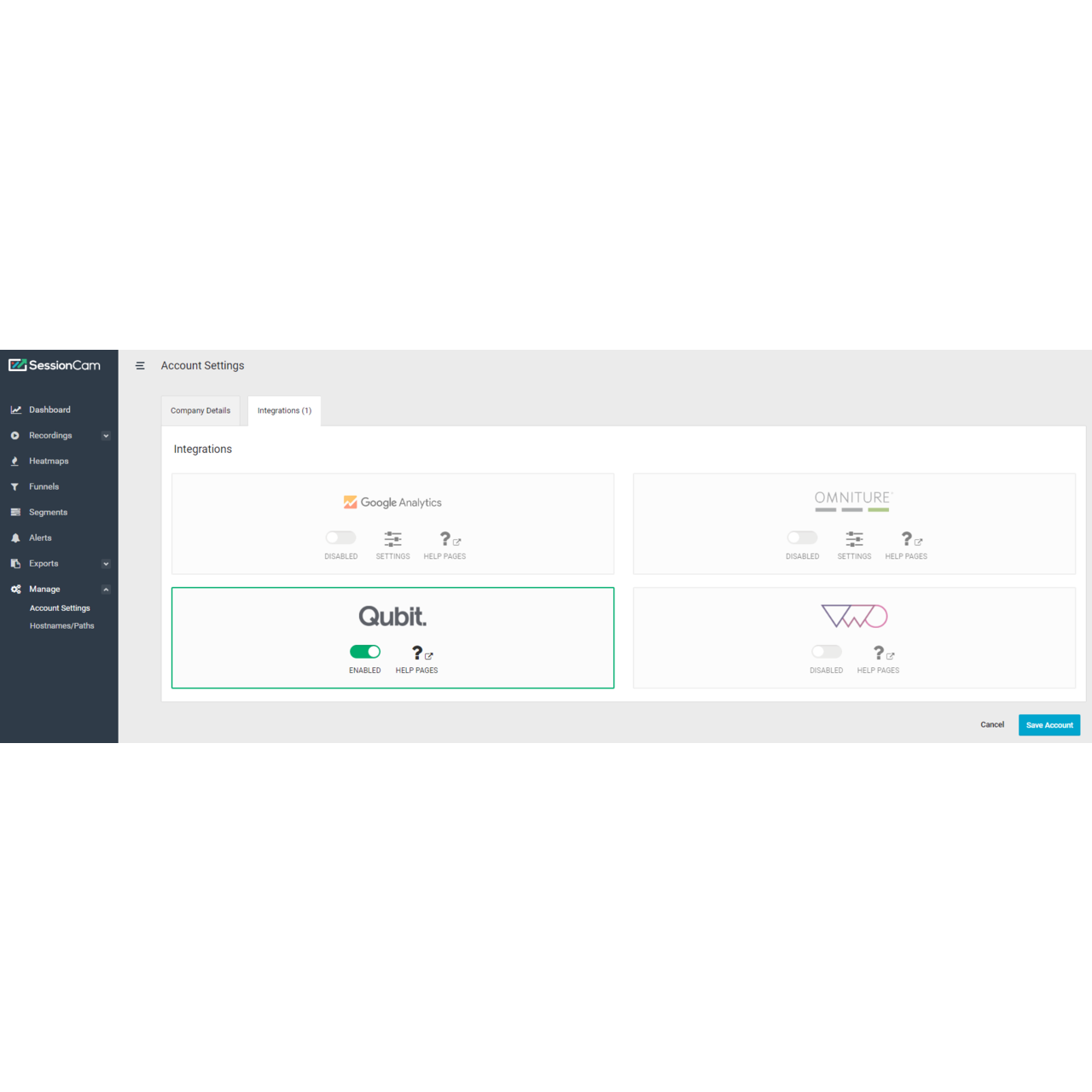Viewport: 1092px width, 1092px height.
Task: Expand the Recordings sidebar chevron
Action: [x=106, y=436]
